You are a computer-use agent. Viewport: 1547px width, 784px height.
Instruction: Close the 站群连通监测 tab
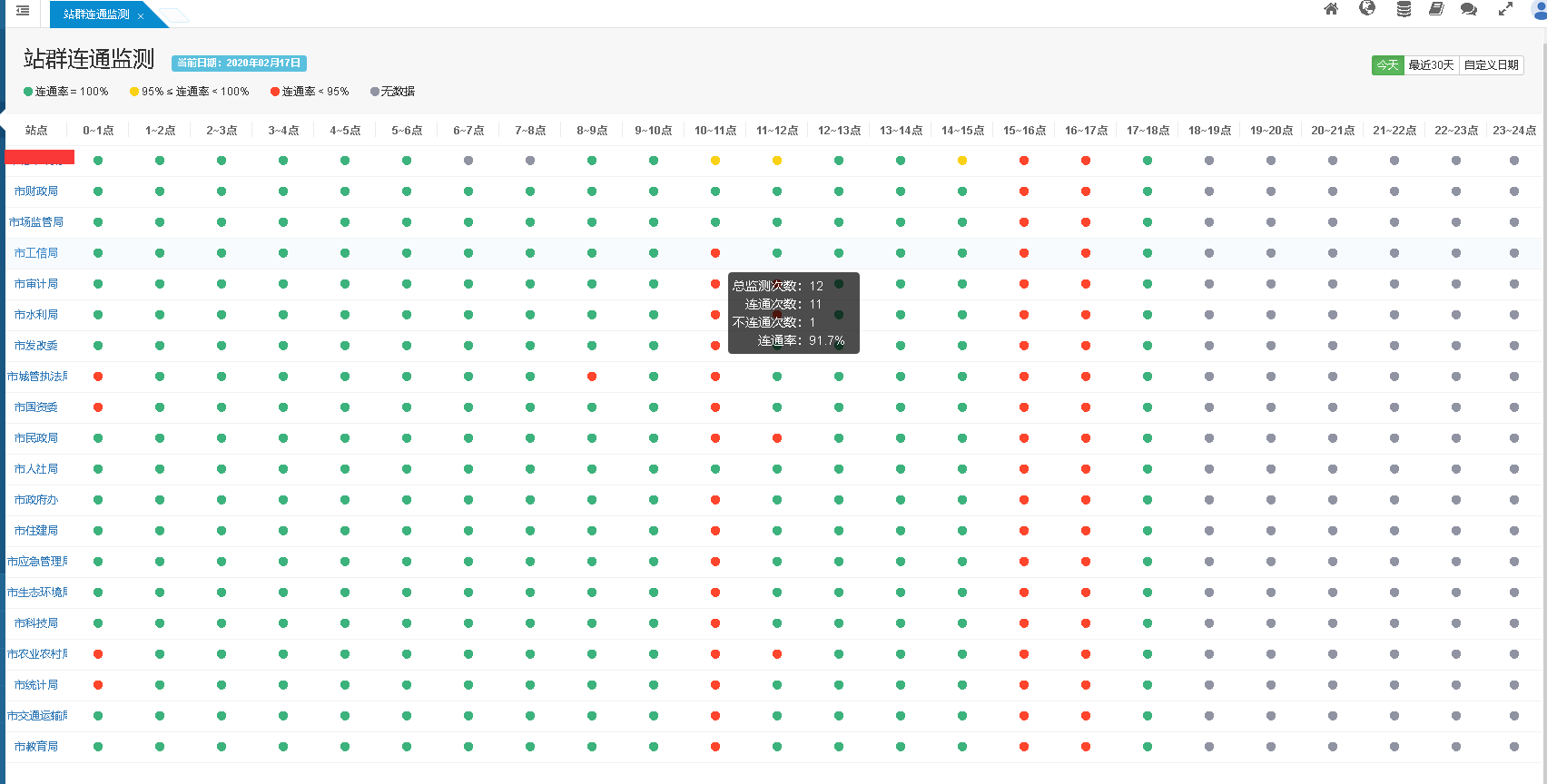[141, 15]
